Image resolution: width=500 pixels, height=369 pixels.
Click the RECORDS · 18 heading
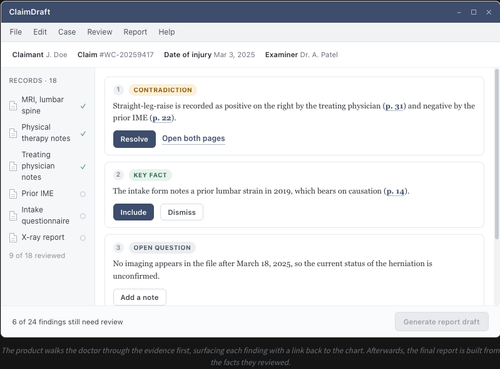[33, 81]
